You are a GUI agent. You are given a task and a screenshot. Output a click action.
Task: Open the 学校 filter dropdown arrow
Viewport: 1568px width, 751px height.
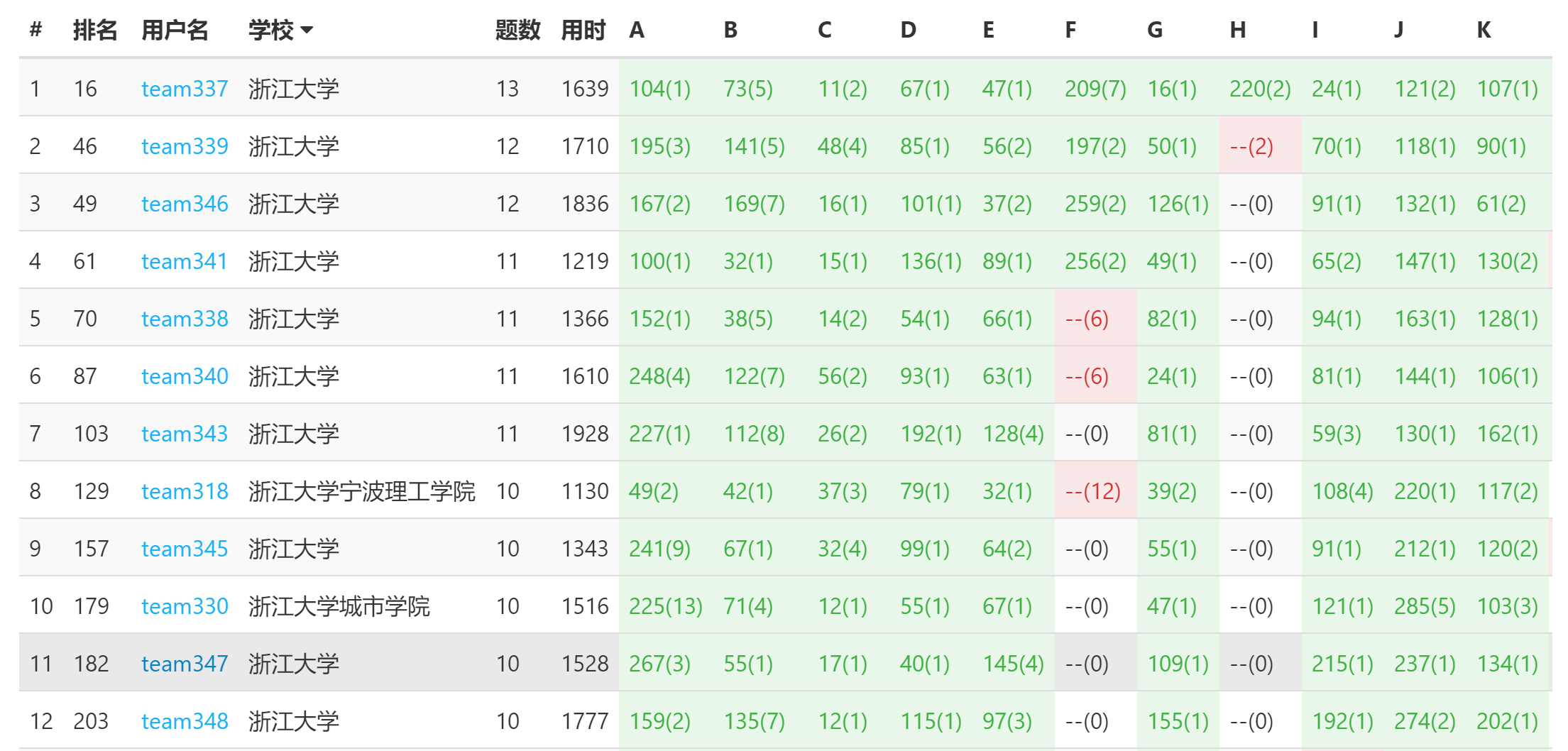click(x=307, y=30)
